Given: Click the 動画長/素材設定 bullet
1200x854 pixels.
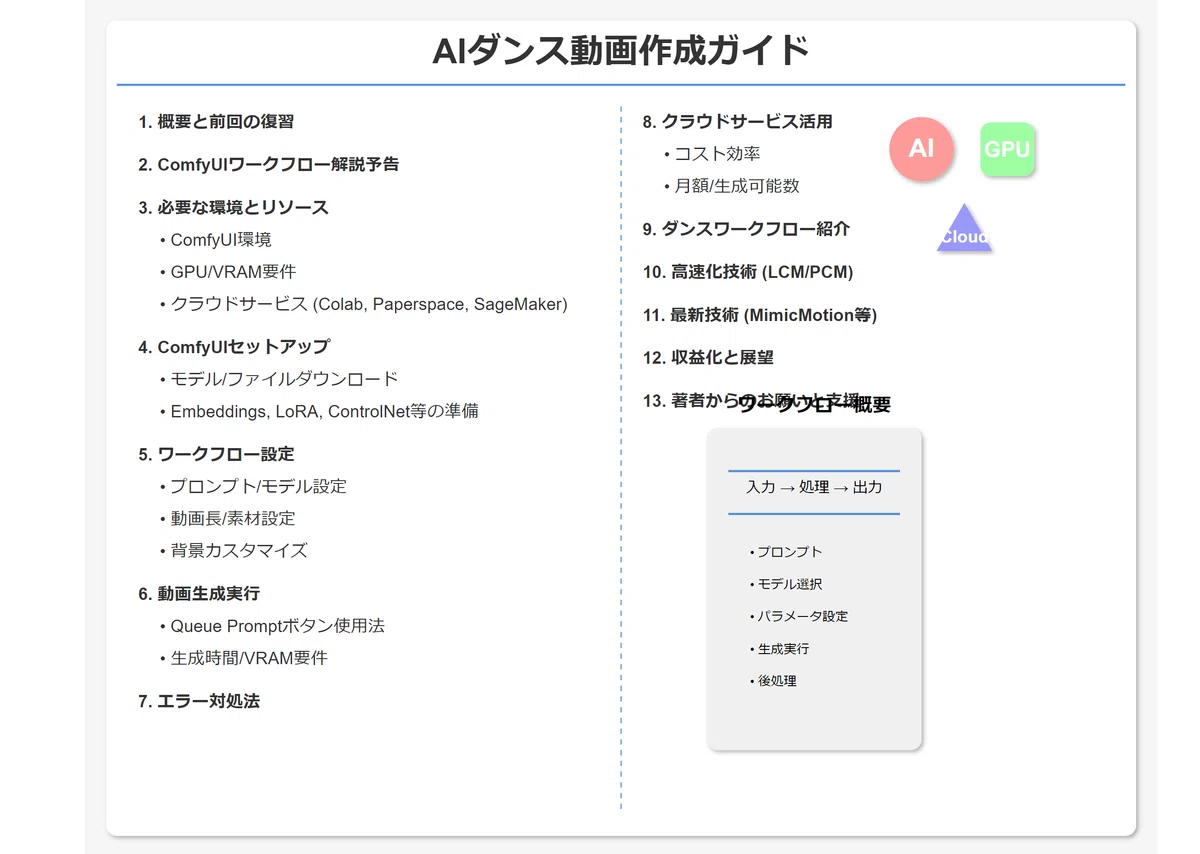Looking at the screenshot, I should [227, 518].
